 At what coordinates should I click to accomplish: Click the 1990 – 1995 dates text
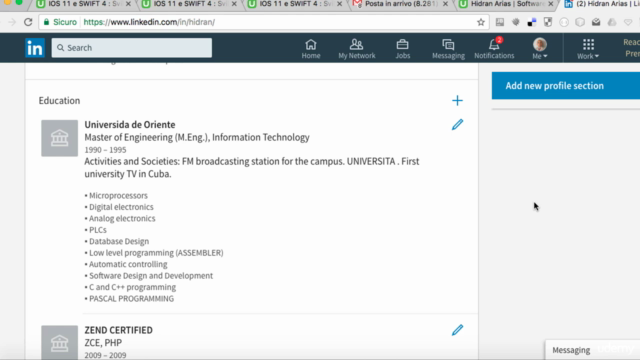[x=105, y=150]
